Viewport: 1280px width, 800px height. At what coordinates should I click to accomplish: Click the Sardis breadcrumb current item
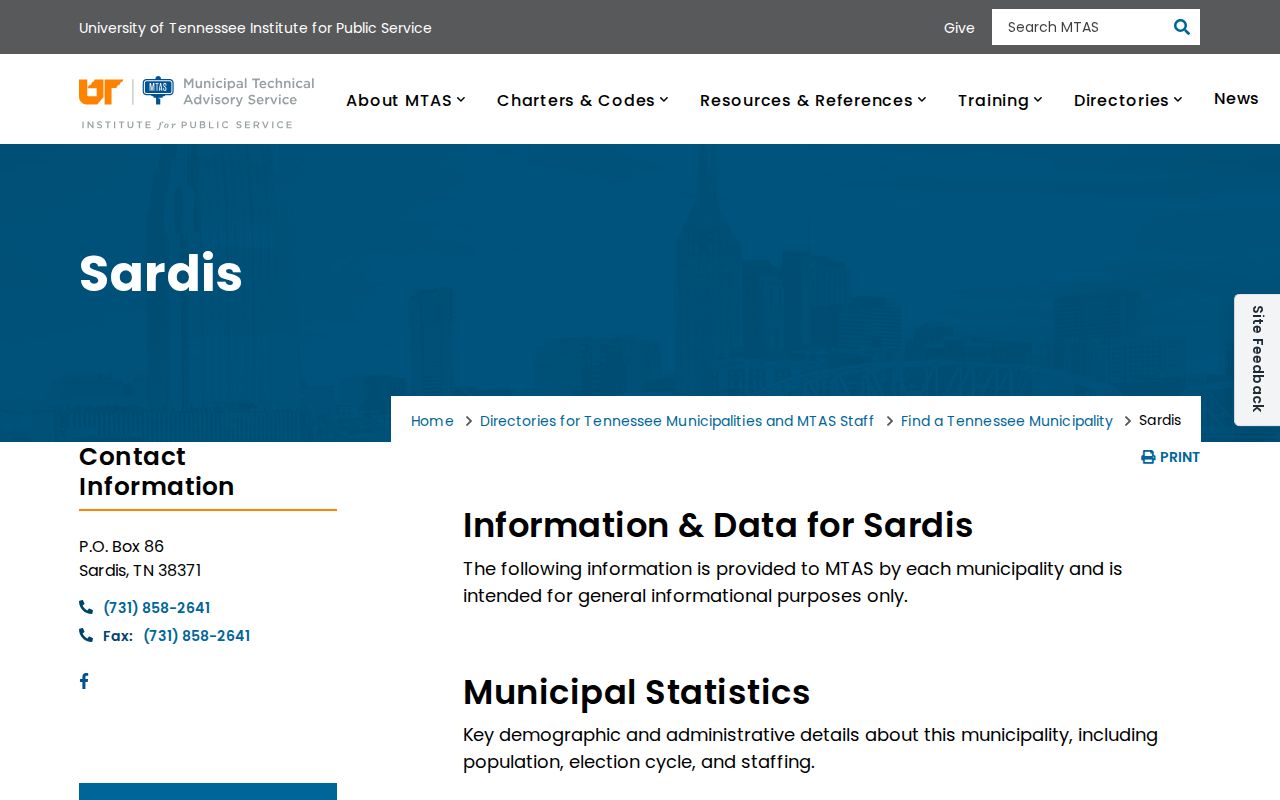click(x=1160, y=420)
